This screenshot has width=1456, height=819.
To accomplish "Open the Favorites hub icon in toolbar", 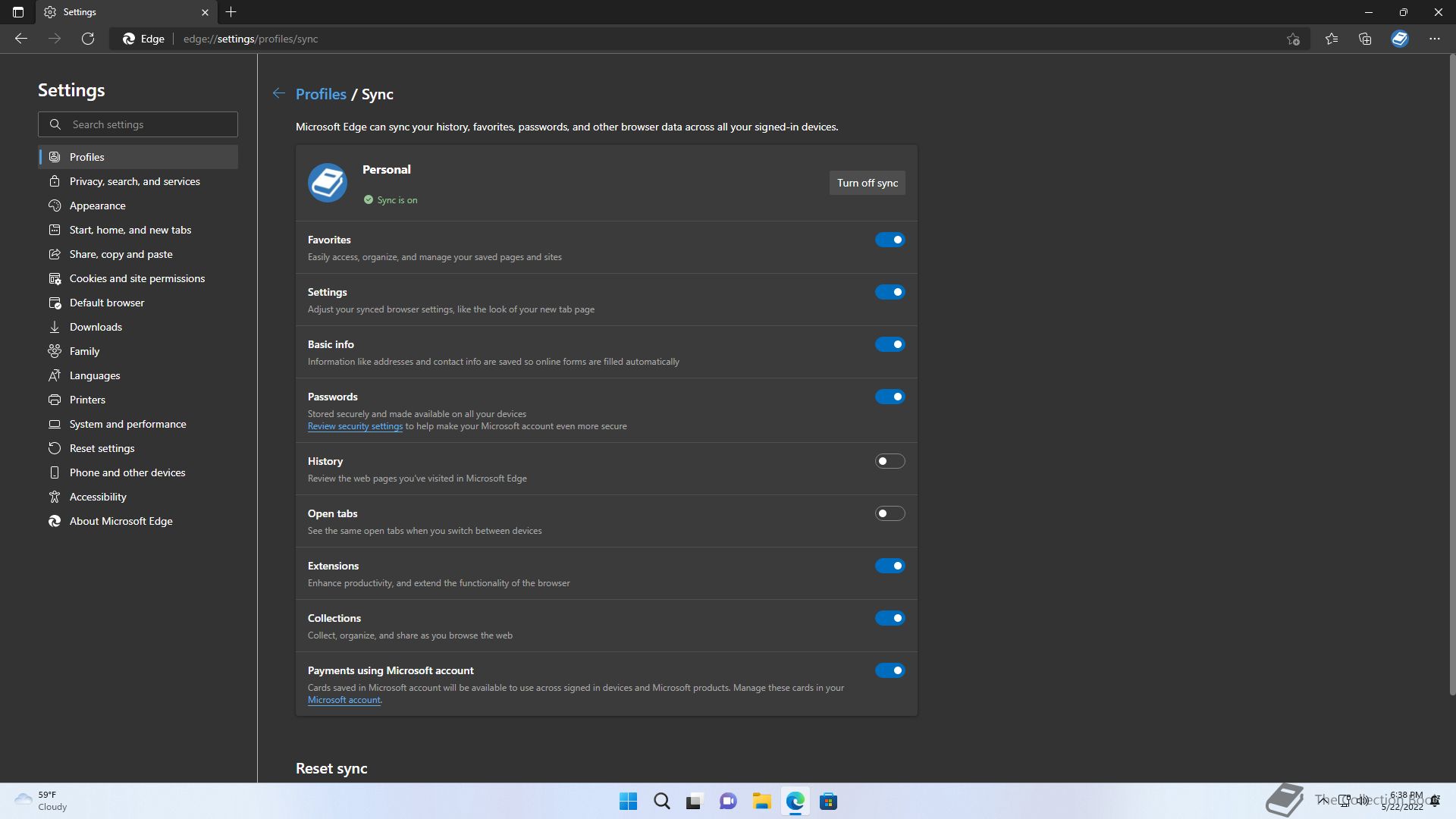I will 1332,39.
